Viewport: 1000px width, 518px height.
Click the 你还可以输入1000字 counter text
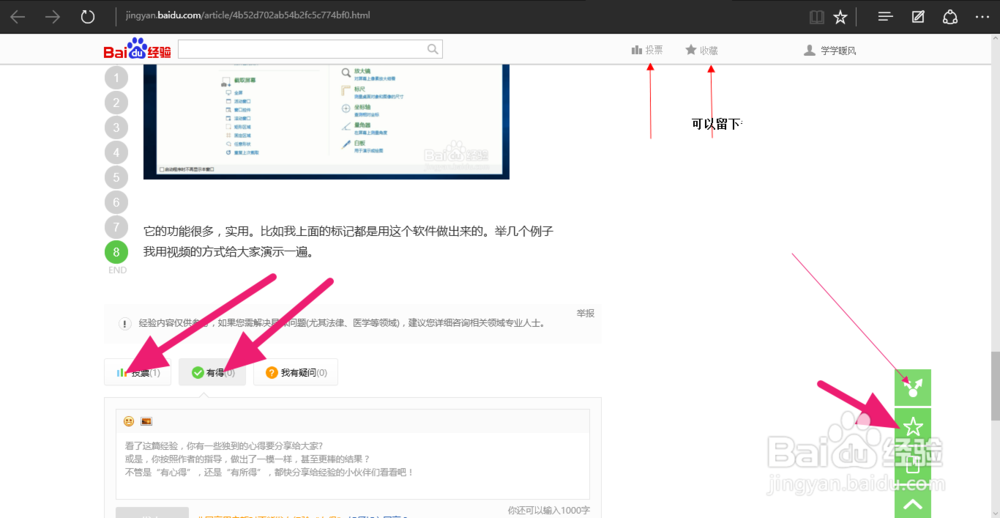(x=548, y=510)
